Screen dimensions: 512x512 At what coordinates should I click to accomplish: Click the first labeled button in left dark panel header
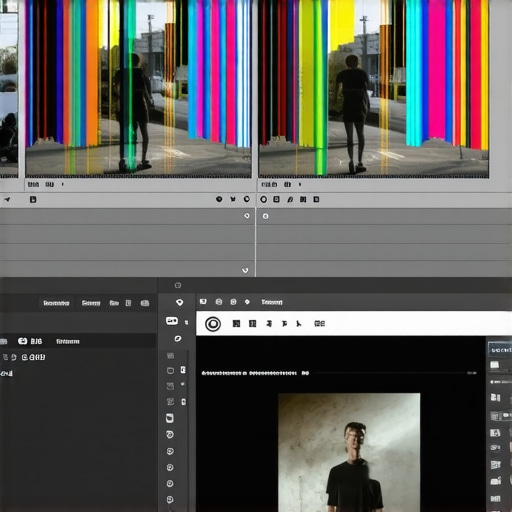(x=56, y=303)
